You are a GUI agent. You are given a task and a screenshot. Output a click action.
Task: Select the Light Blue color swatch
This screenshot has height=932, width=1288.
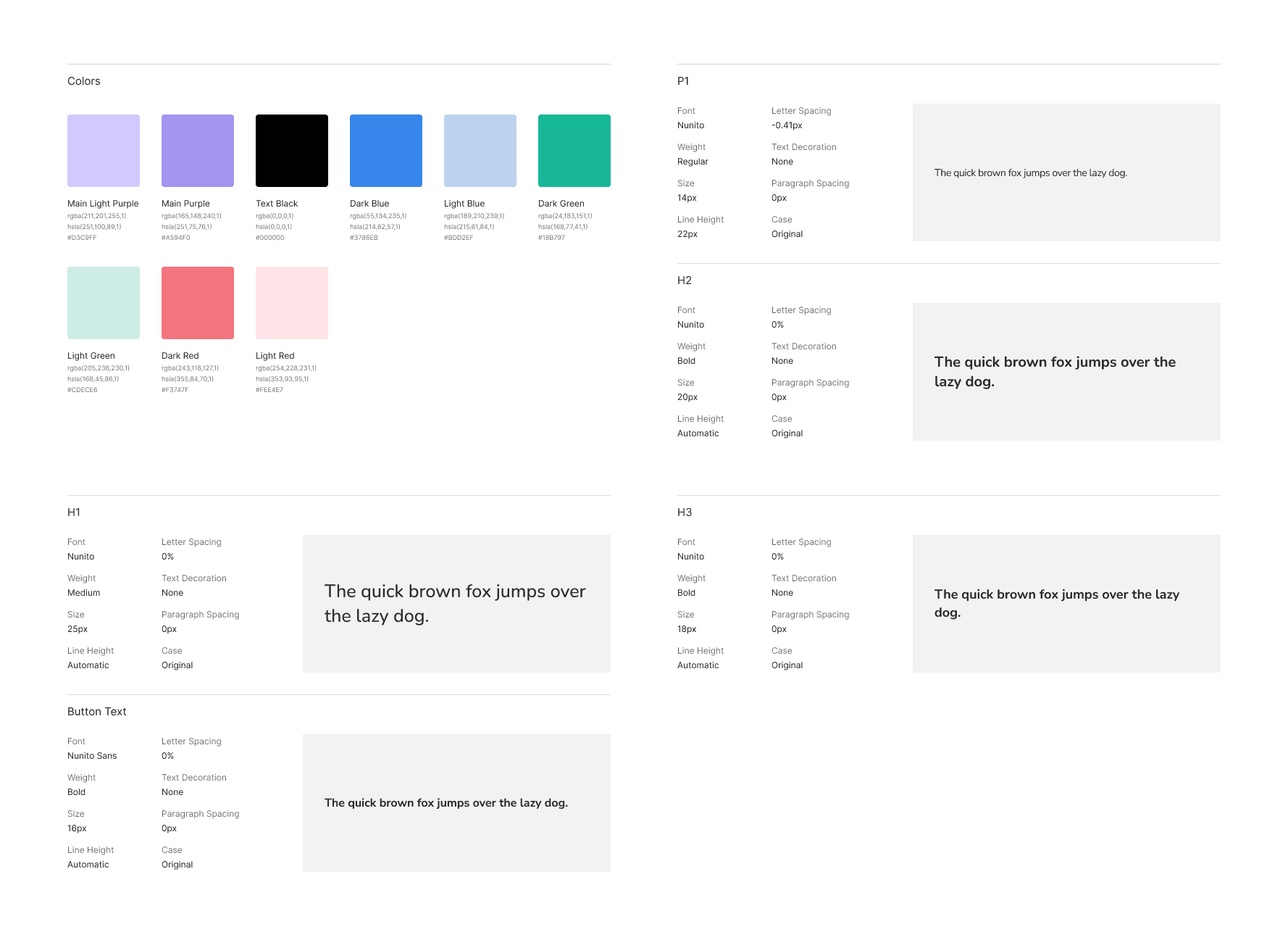(480, 151)
